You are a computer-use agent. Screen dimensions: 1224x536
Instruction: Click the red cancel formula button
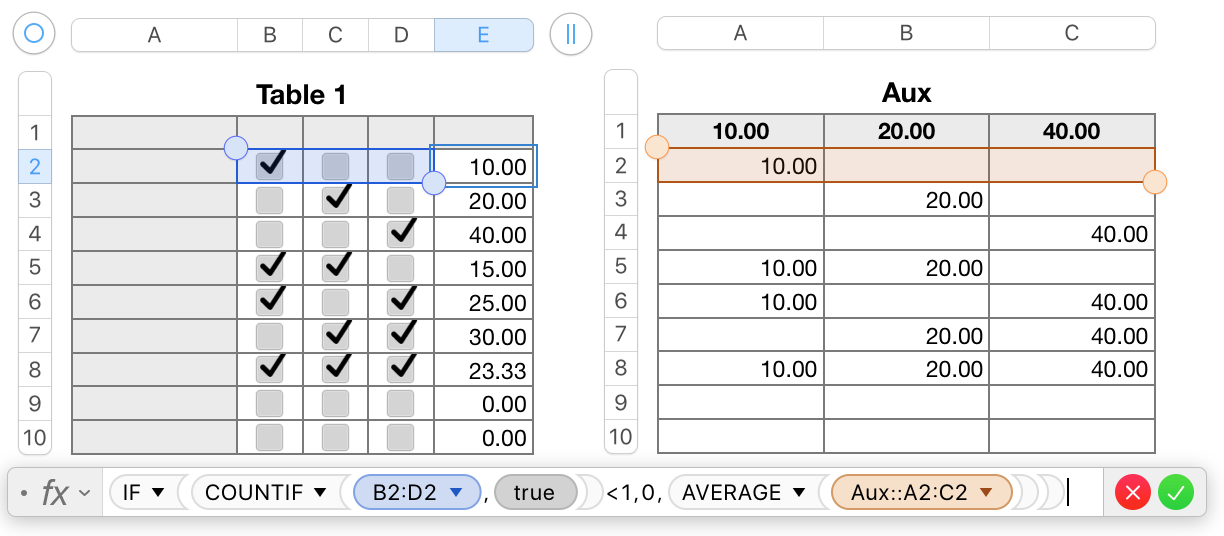(1133, 493)
